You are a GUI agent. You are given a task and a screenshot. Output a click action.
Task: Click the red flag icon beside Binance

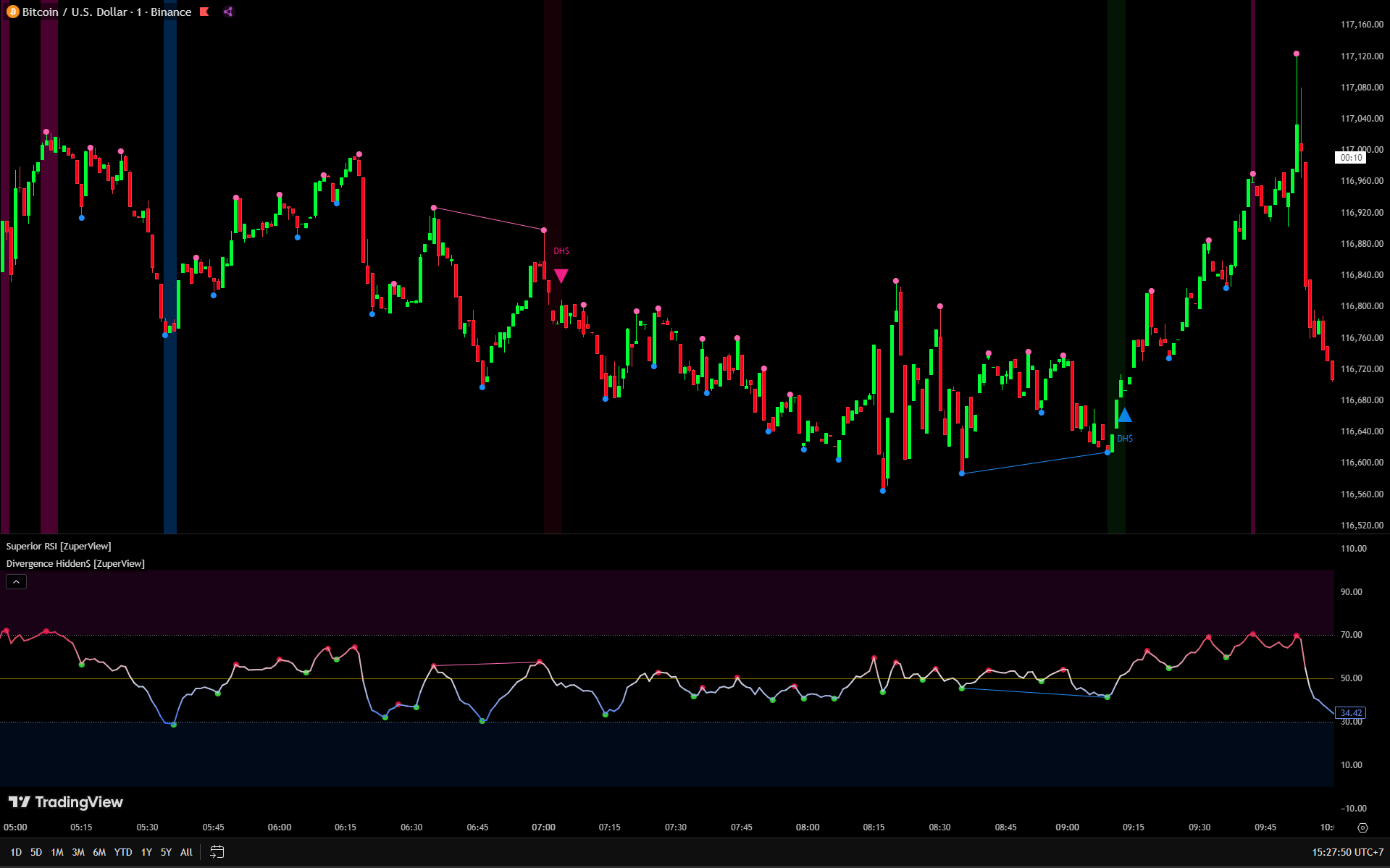(205, 12)
